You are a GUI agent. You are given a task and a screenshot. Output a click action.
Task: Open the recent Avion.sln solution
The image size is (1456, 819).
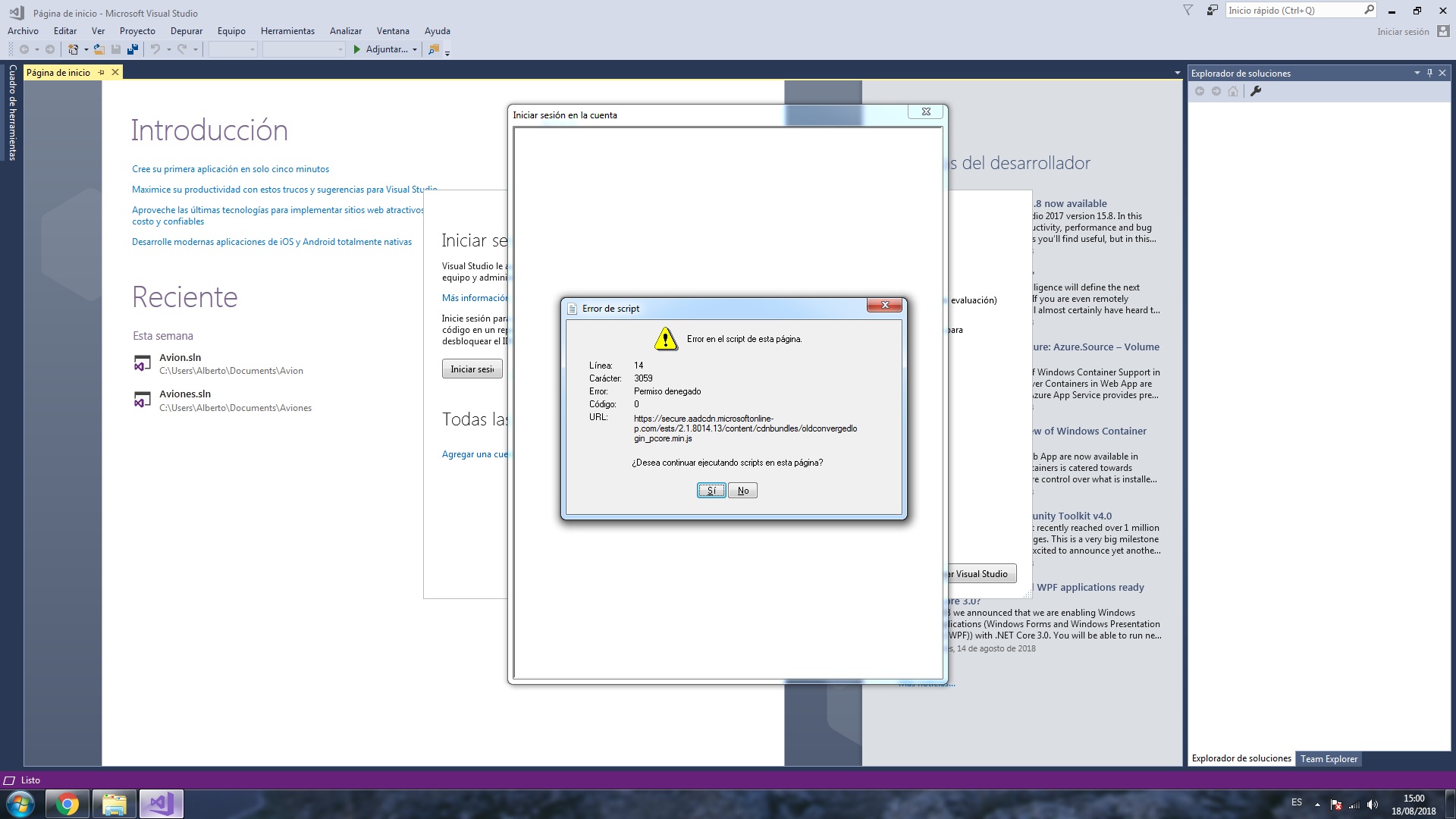coord(180,358)
